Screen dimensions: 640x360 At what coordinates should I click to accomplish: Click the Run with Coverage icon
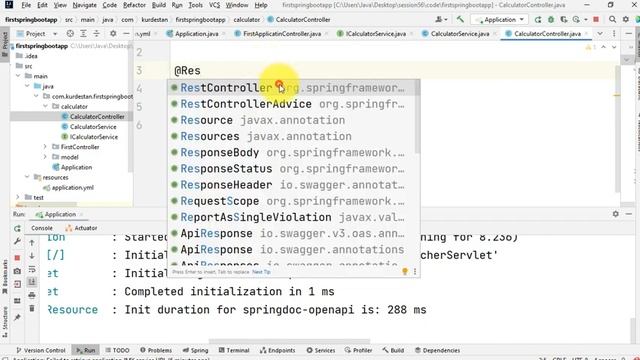click(564, 19)
